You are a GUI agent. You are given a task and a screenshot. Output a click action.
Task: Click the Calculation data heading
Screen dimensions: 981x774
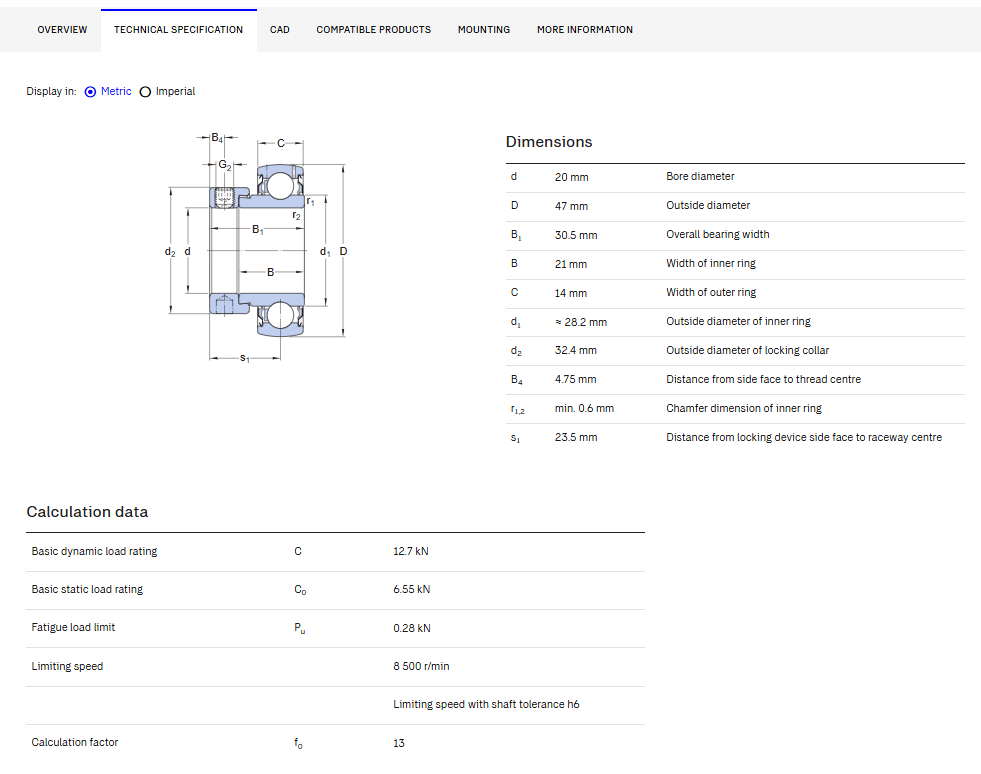[87, 512]
